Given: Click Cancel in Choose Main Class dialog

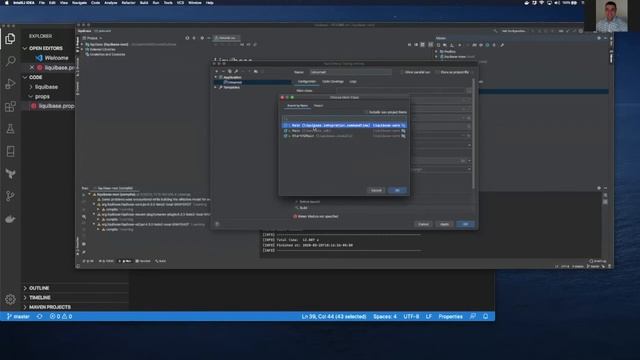Looking at the screenshot, I should pos(376,190).
